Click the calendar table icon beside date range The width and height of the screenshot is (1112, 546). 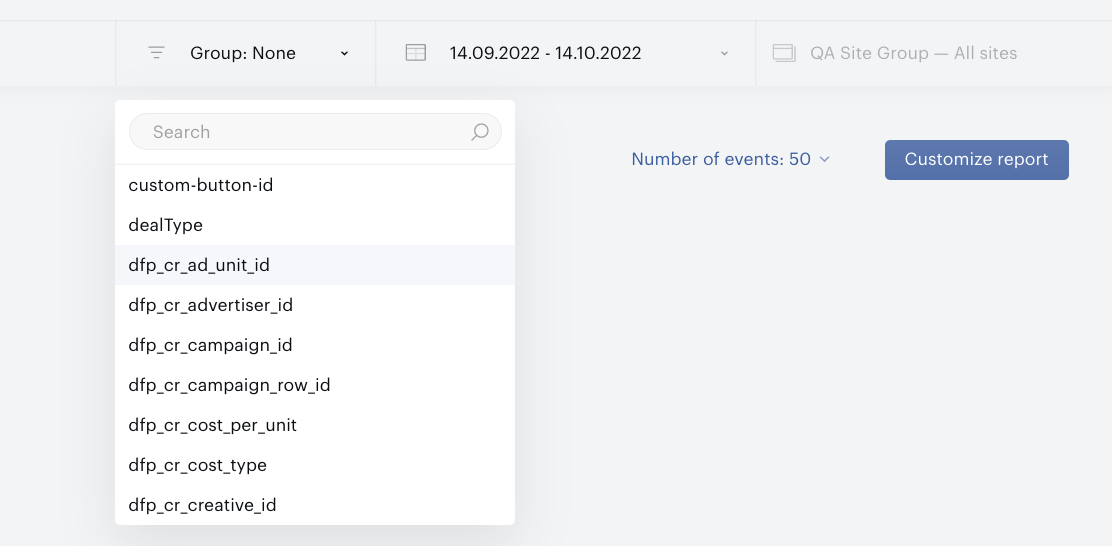[416, 53]
